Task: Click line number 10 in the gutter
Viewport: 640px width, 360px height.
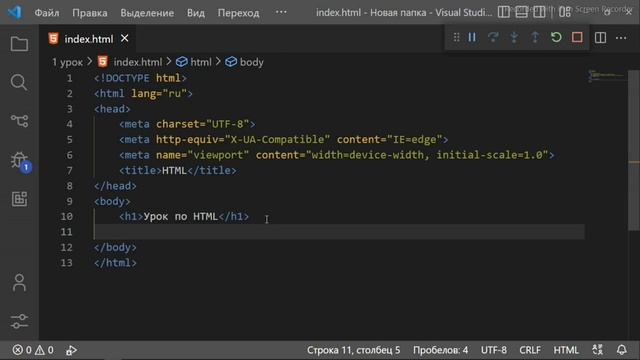Action: [x=67, y=216]
